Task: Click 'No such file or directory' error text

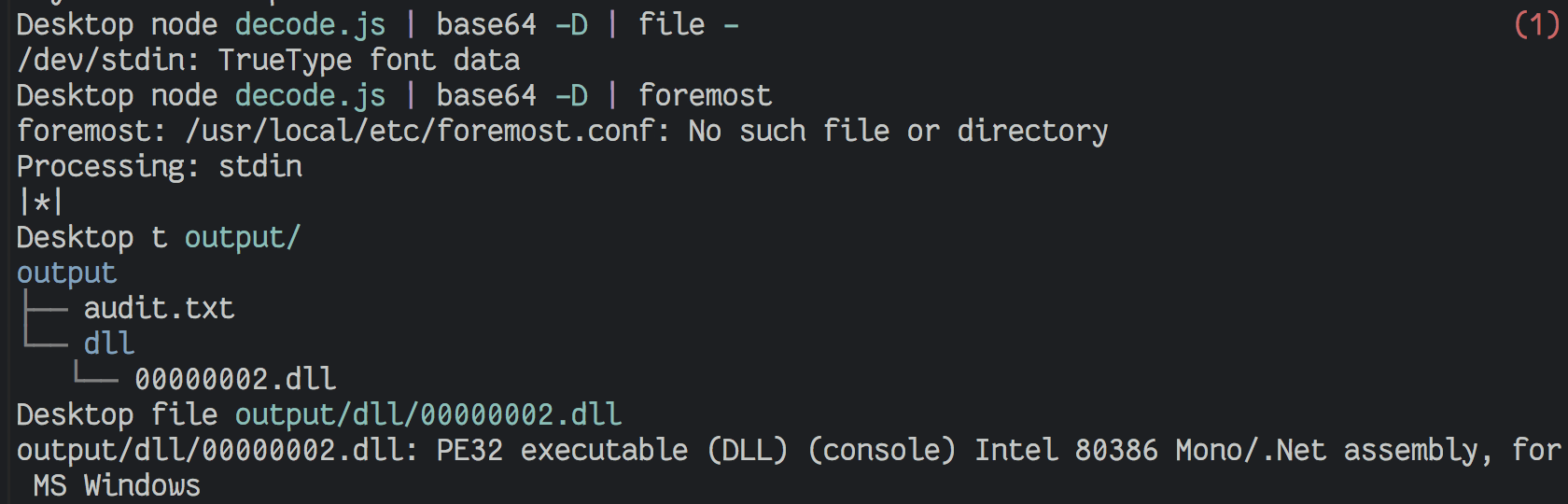Action: click(898, 131)
